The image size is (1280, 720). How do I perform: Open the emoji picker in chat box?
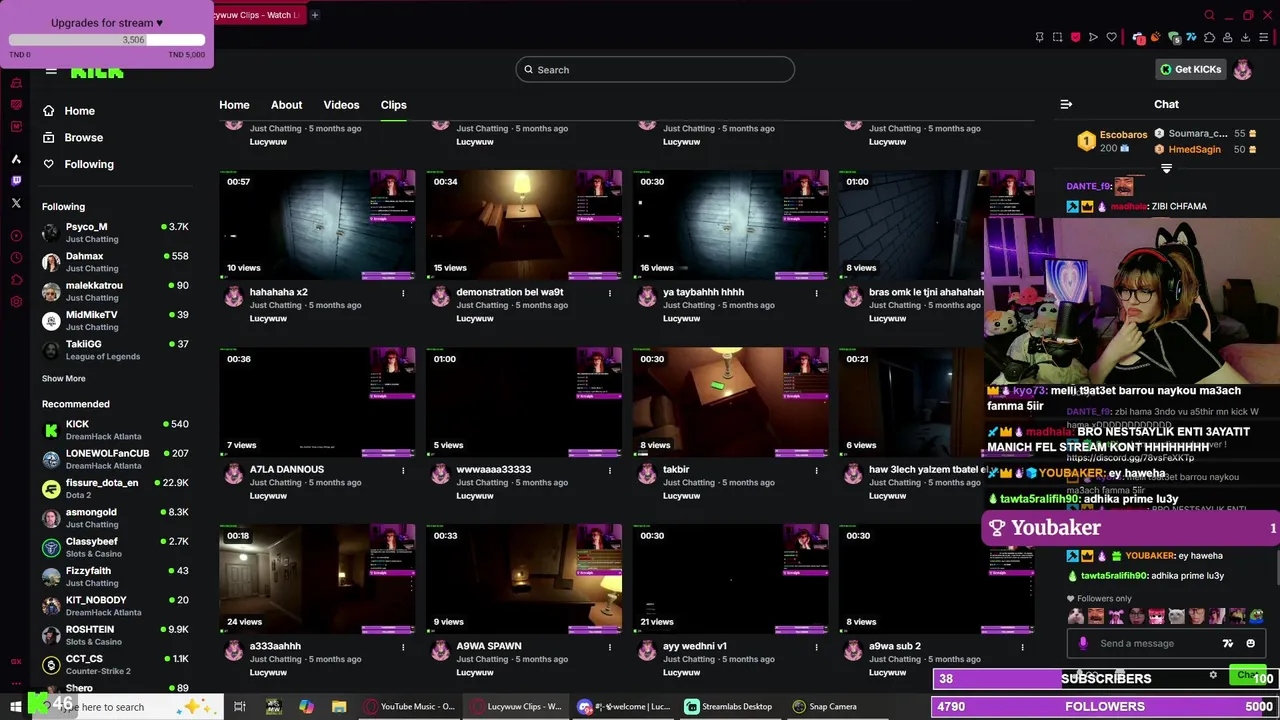click(1251, 643)
